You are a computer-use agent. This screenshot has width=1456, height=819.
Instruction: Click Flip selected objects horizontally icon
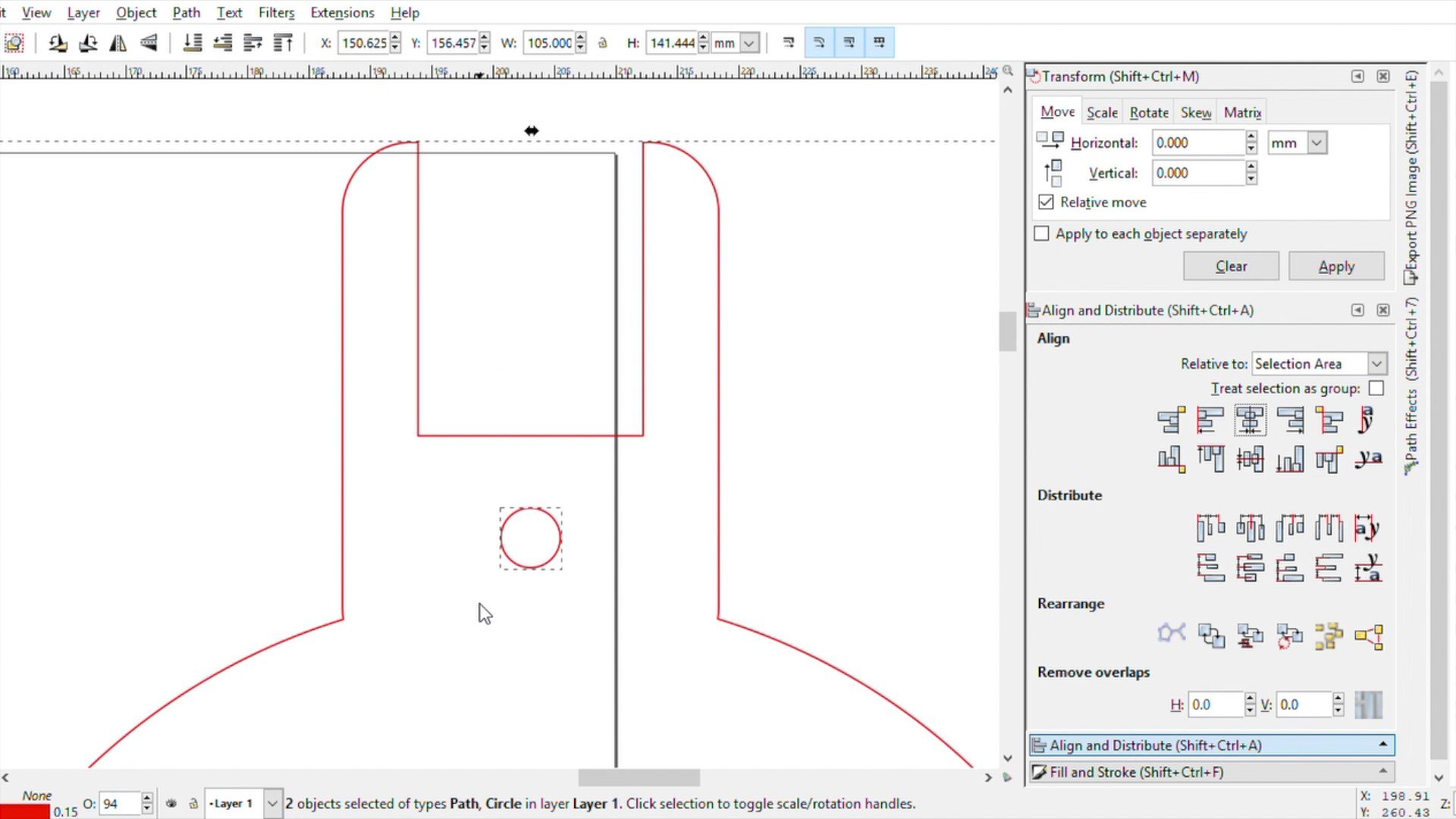coord(118,43)
